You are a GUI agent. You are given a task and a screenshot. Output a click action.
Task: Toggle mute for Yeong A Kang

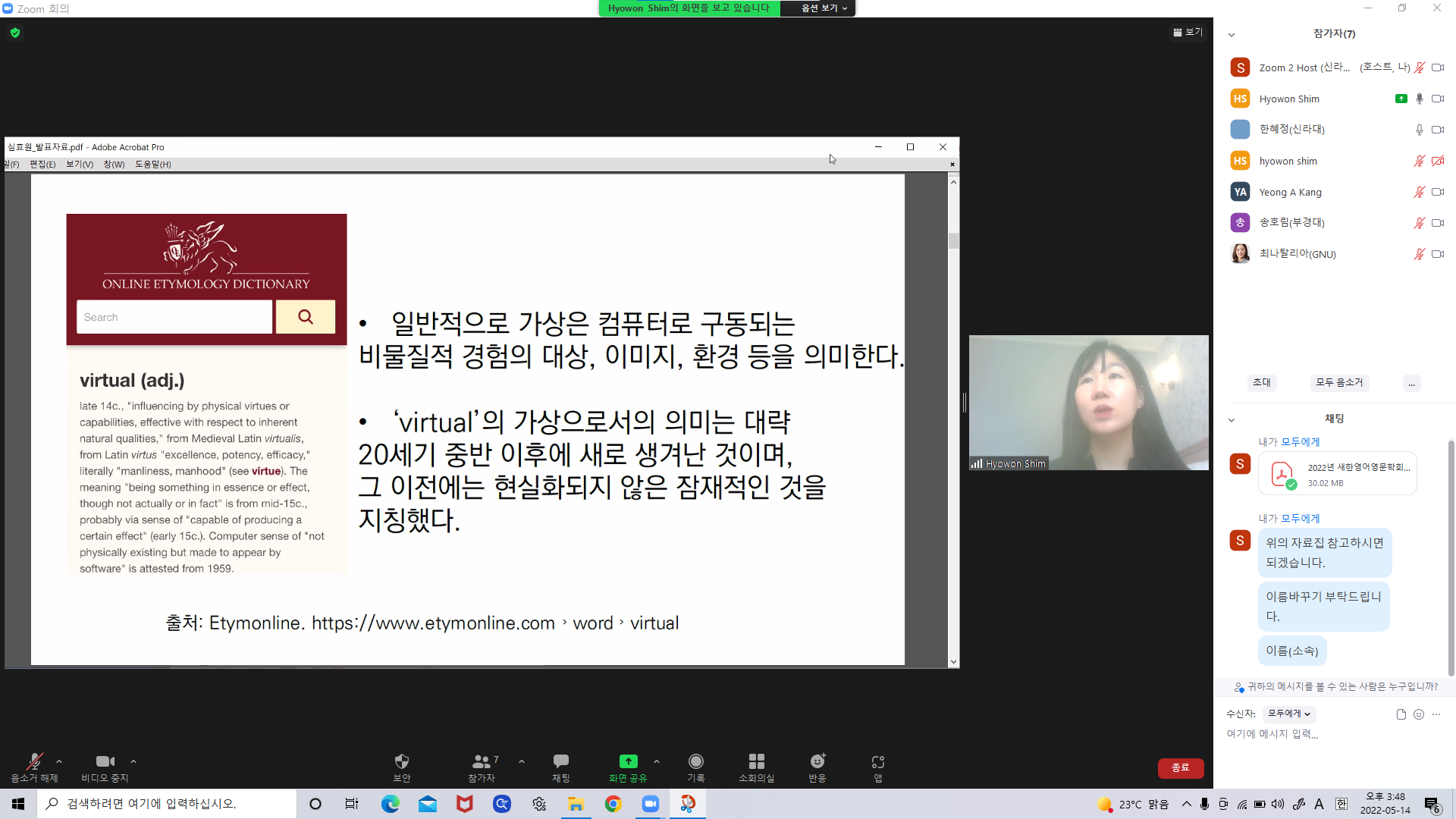coord(1419,193)
